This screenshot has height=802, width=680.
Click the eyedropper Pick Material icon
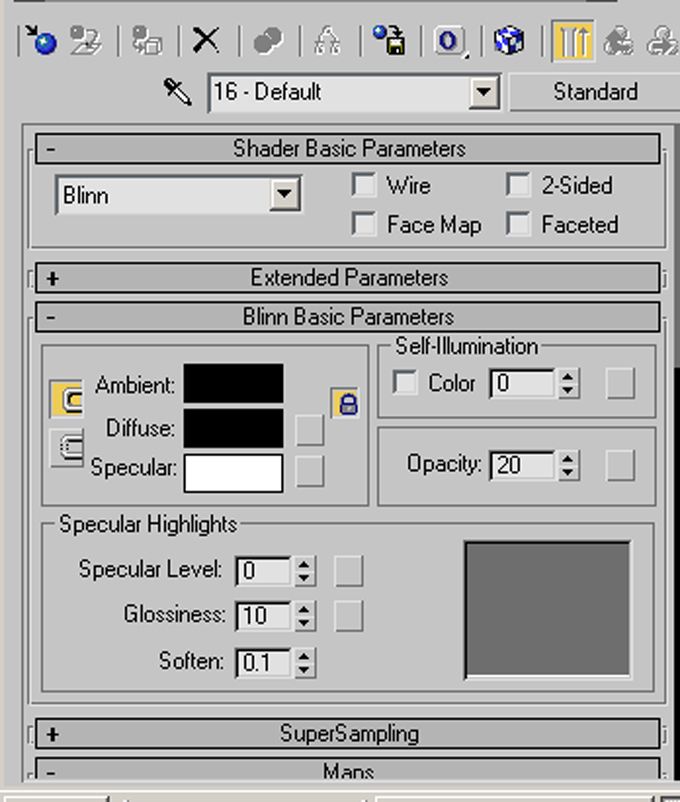coord(178,92)
